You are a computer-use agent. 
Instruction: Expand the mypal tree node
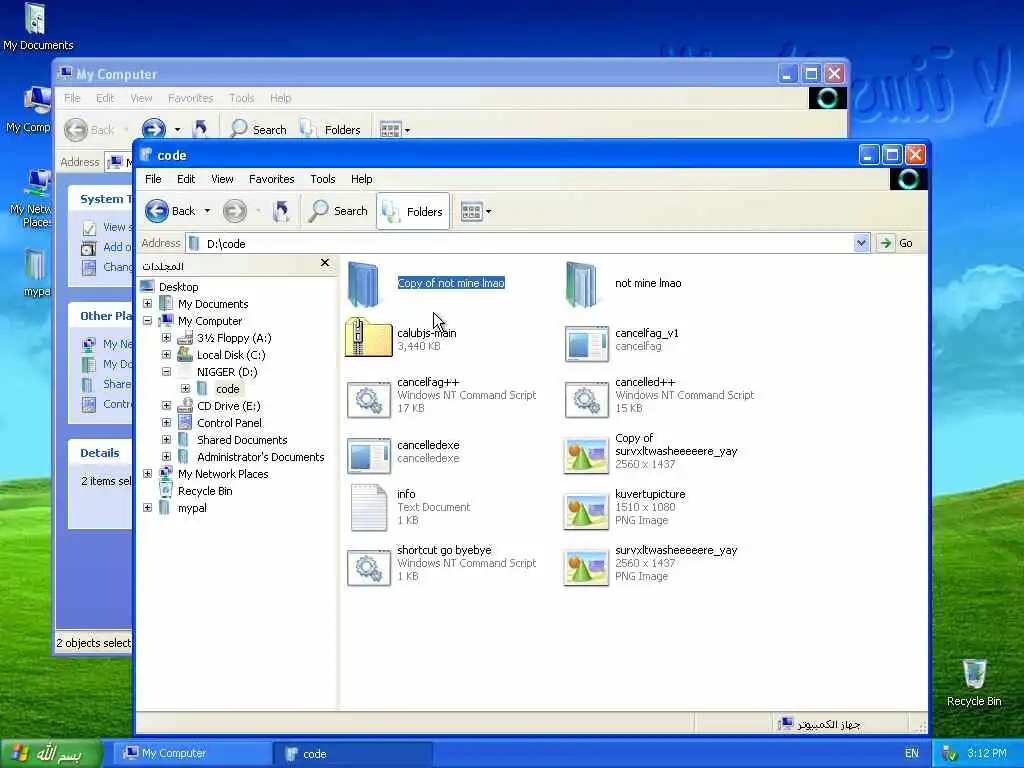(148, 507)
